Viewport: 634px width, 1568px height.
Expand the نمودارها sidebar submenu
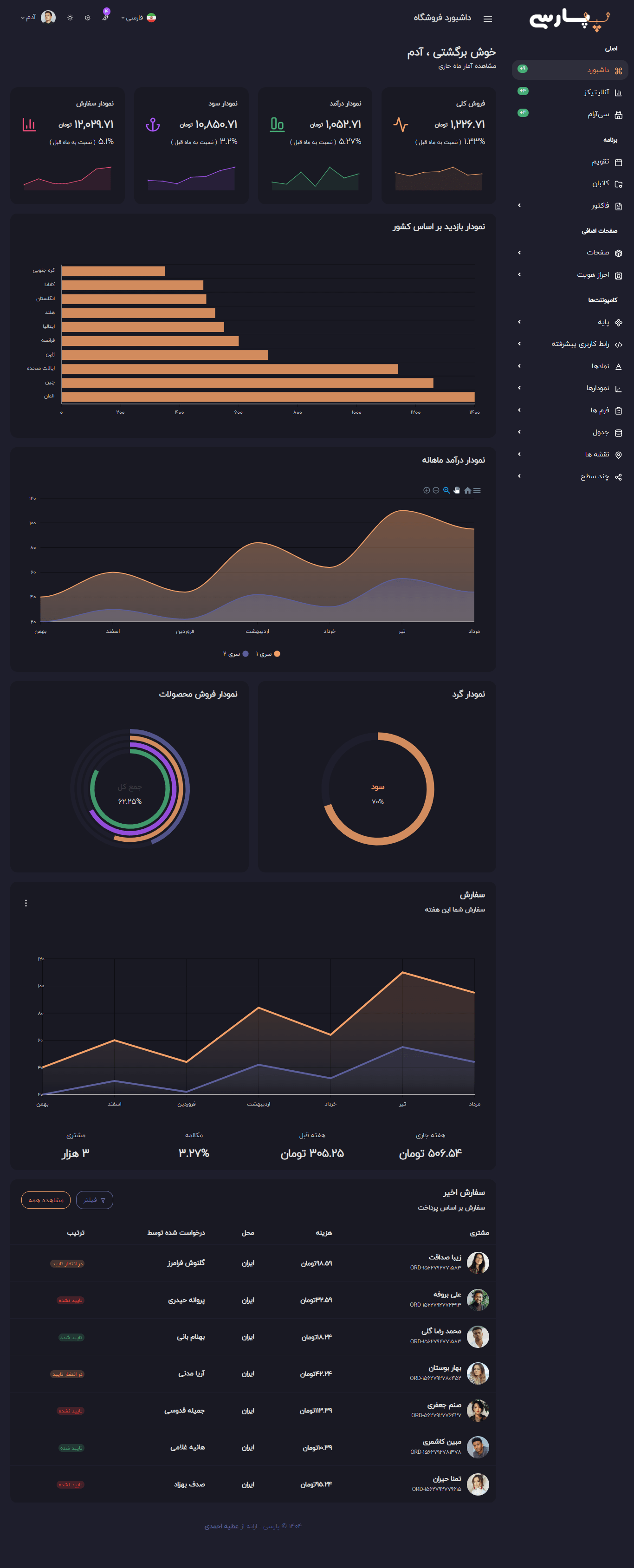click(570, 388)
